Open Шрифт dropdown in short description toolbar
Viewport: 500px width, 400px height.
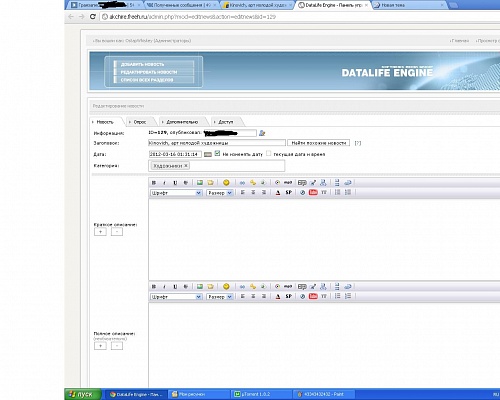click(x=176, y=193)
